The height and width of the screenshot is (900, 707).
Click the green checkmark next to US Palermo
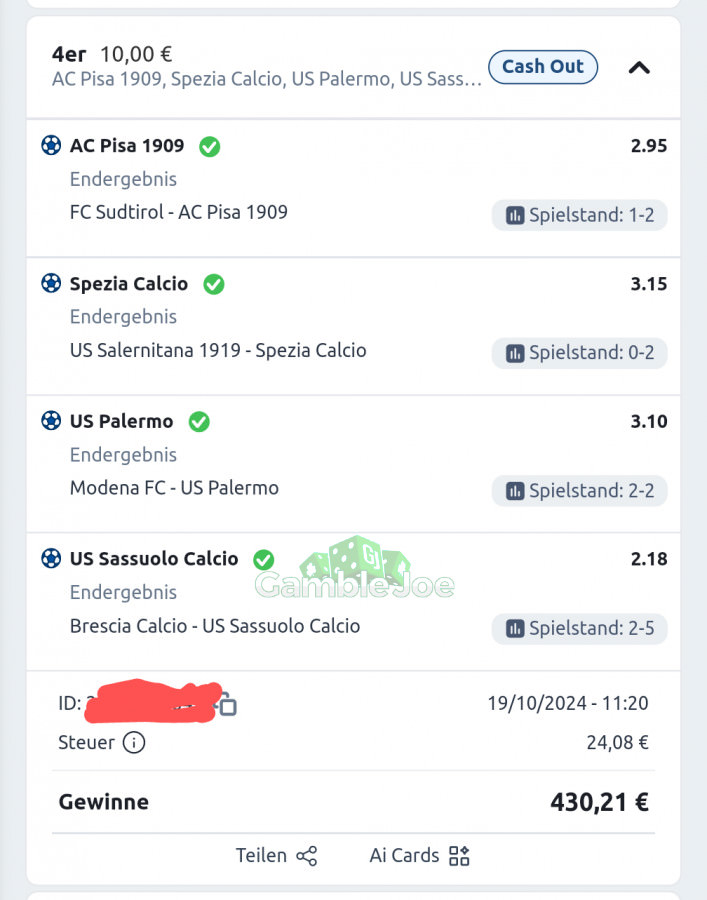tap(199, 422)
